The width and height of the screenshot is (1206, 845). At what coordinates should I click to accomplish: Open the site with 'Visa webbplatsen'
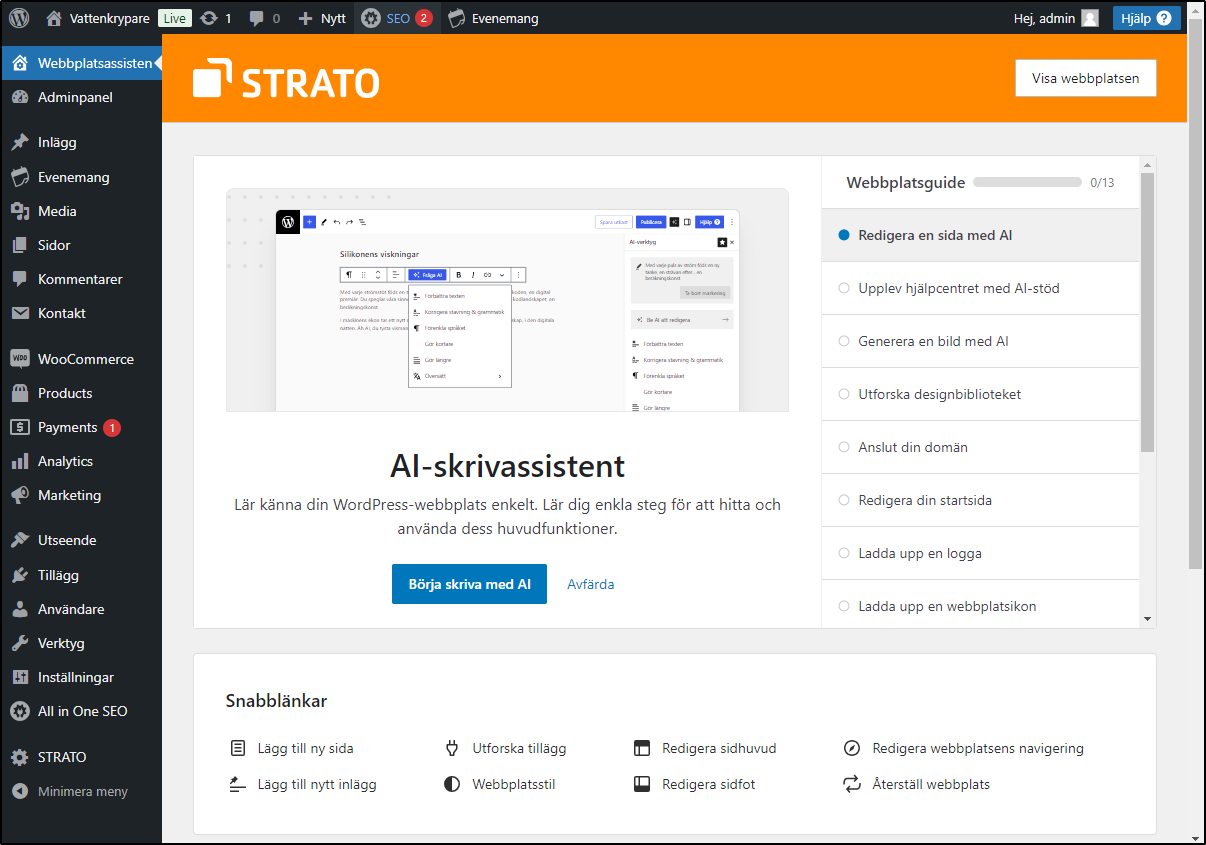[x=1085, y=77]
